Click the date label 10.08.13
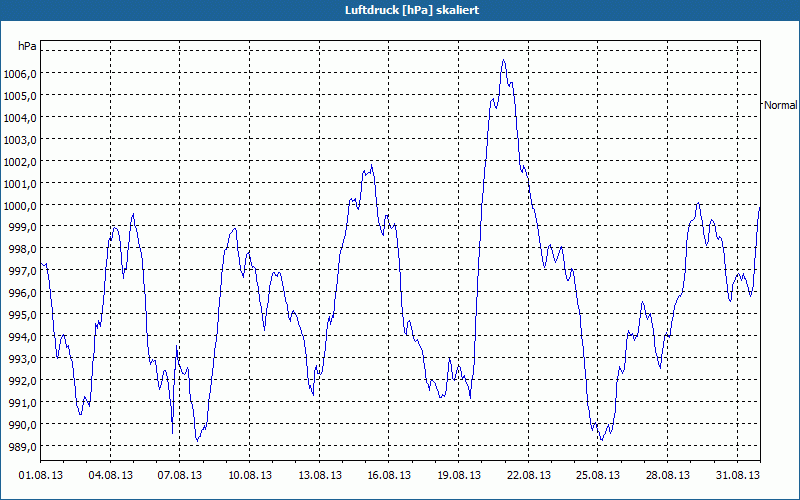The height and width of the screenshot is (500, 800). tap(249, 475)
